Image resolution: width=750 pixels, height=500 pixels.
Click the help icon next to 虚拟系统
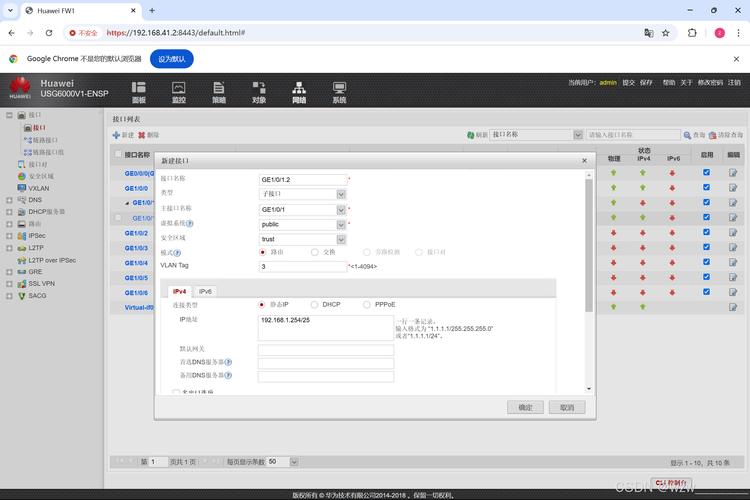pos(190,225)
